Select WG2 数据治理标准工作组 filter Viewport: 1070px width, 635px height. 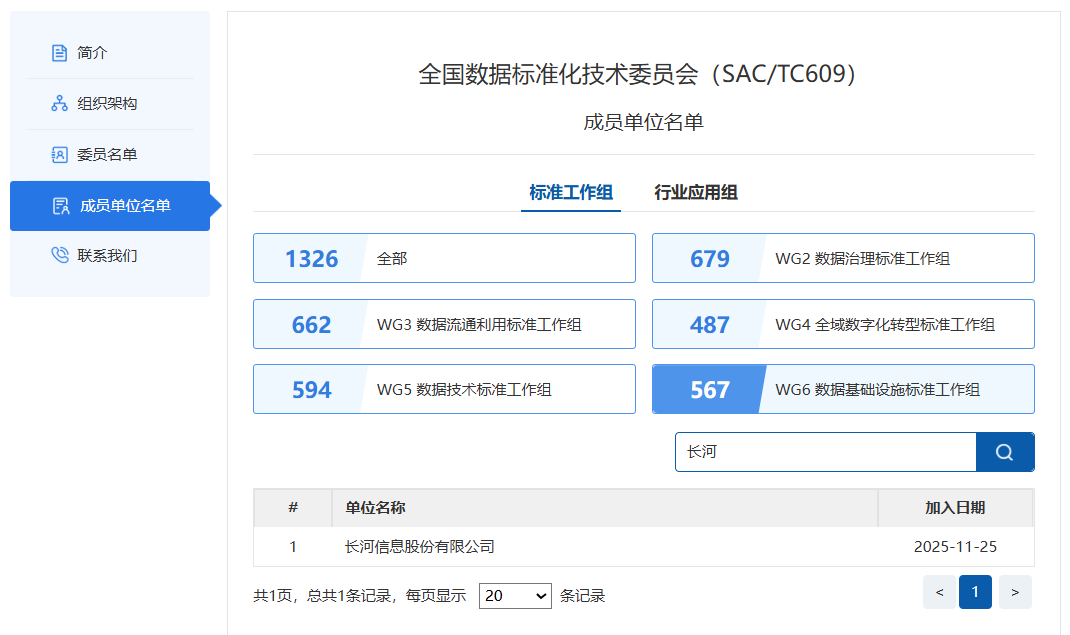point(843,258)
